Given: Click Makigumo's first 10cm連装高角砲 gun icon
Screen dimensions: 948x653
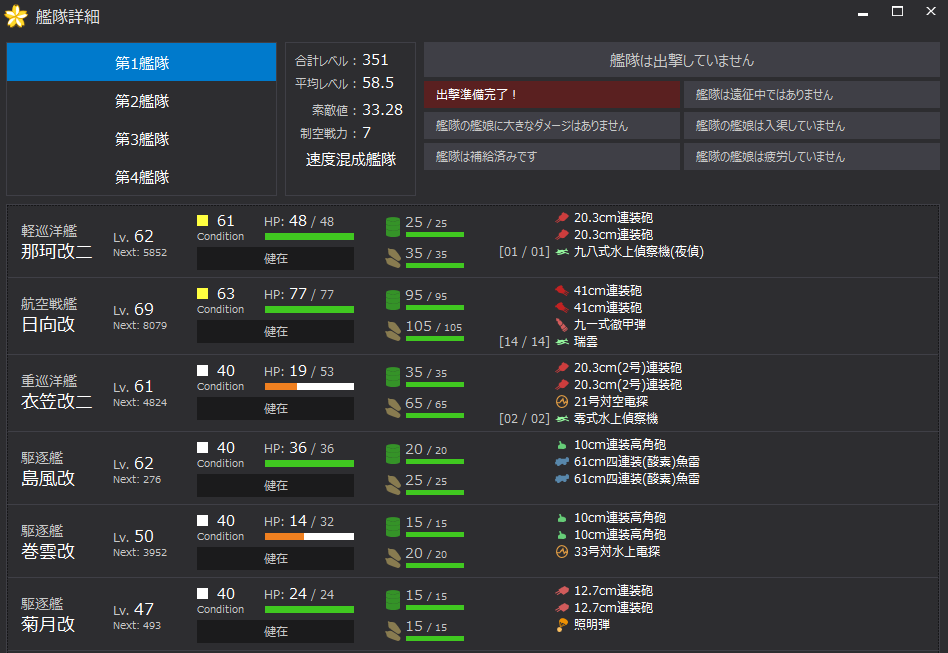Looking at the screenshot, I should 562,518.
